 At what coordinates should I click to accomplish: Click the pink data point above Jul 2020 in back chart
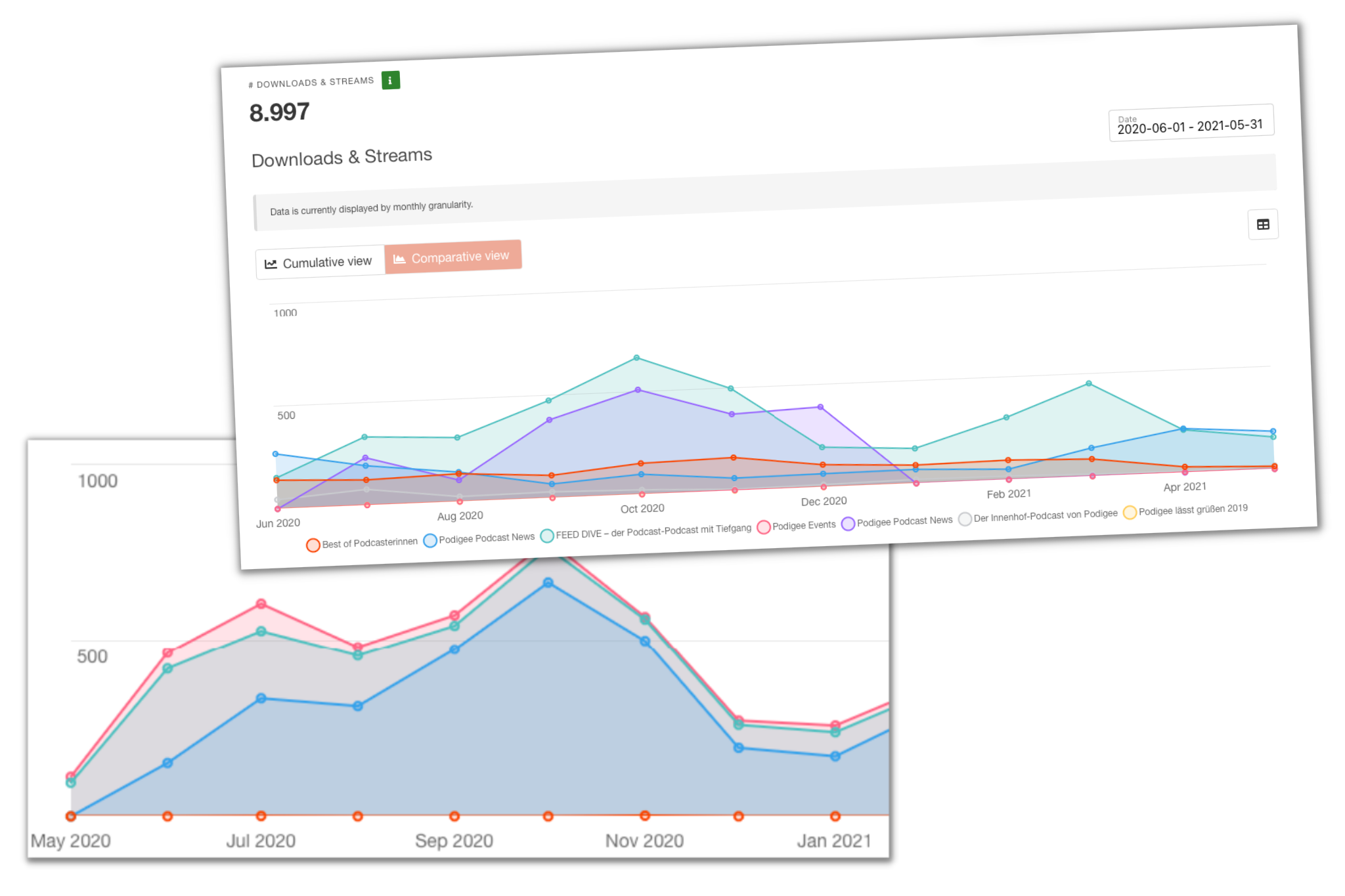click(261, 603)
